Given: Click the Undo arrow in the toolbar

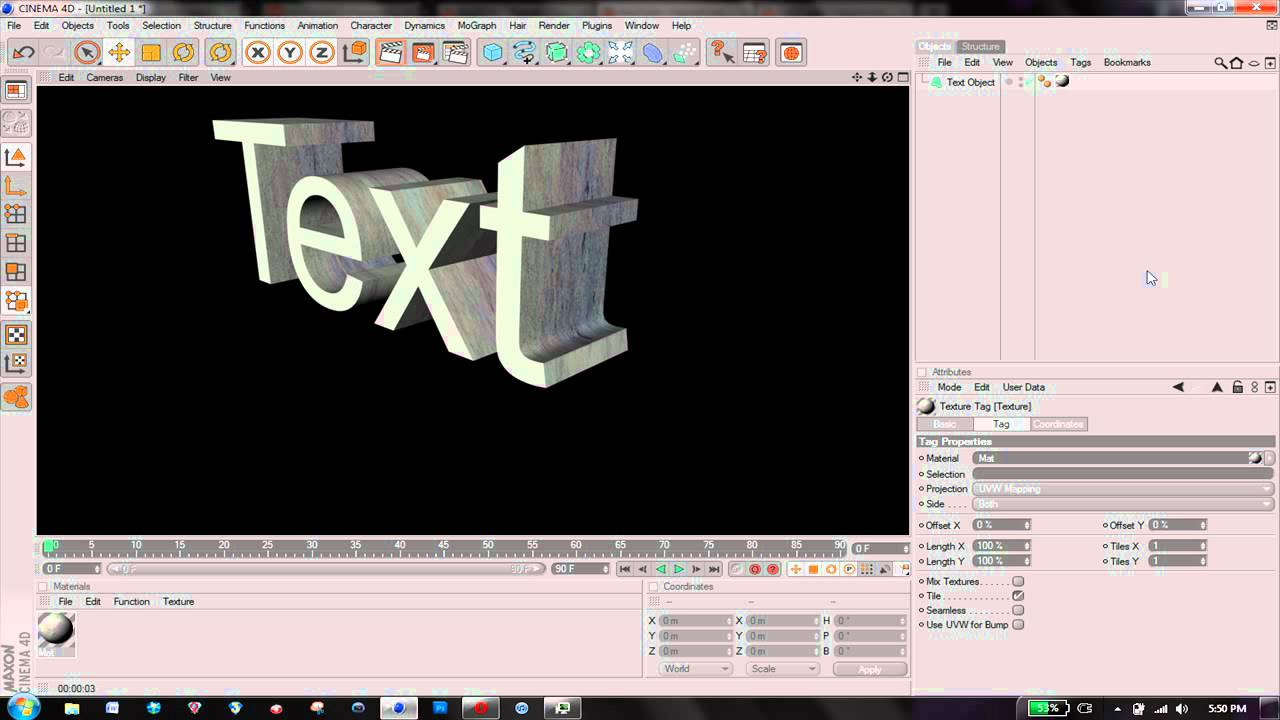Looking at the screenshot, I should coord(23,53).
